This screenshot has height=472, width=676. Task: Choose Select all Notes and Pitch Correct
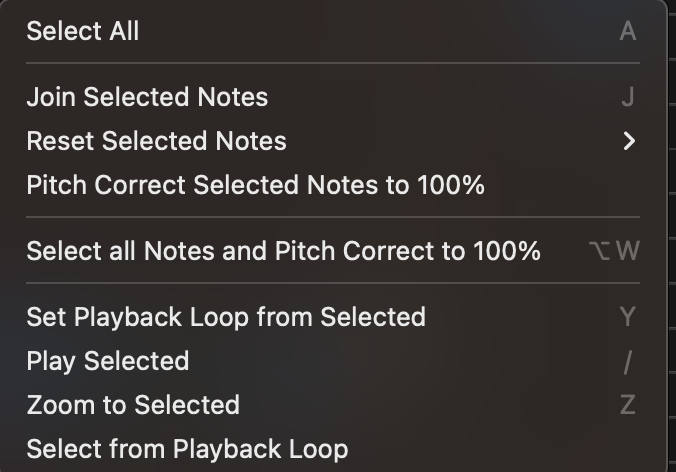(283, 251)
